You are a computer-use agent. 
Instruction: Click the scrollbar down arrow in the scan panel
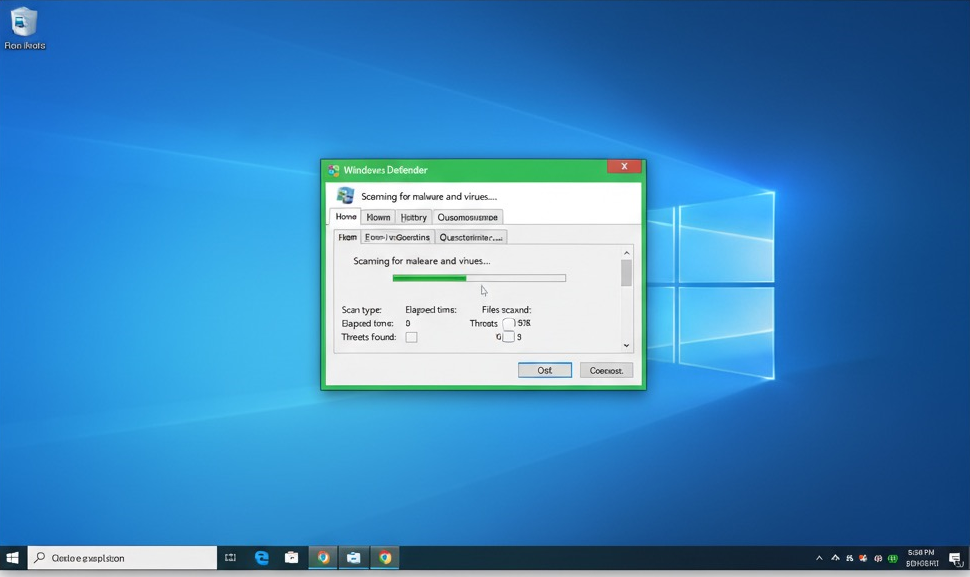pos(627,346)
